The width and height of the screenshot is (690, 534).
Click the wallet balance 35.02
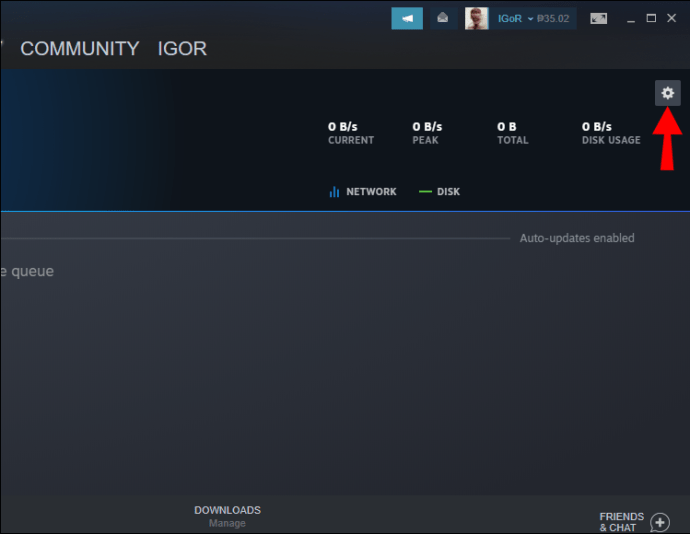[x=553, y=18]
